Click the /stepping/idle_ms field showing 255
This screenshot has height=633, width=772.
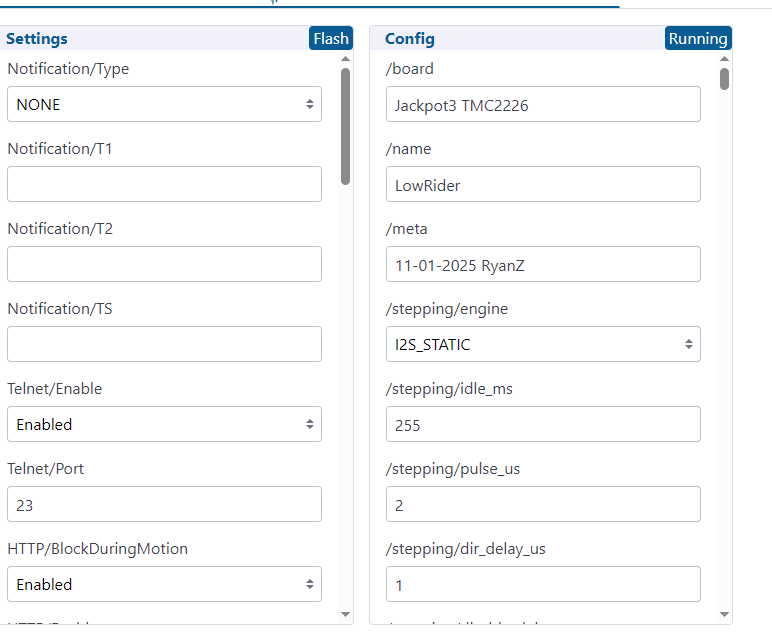pyautogui.click(x=543, y=424)
